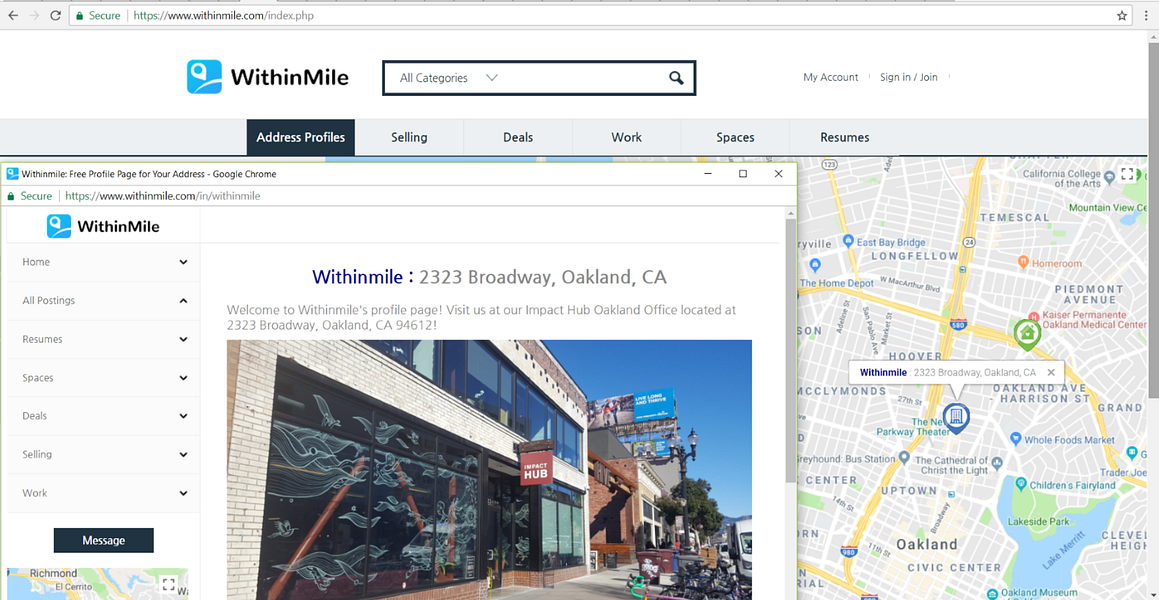
Task: Click the Impact Hub building photo
Action: [489, 470]
